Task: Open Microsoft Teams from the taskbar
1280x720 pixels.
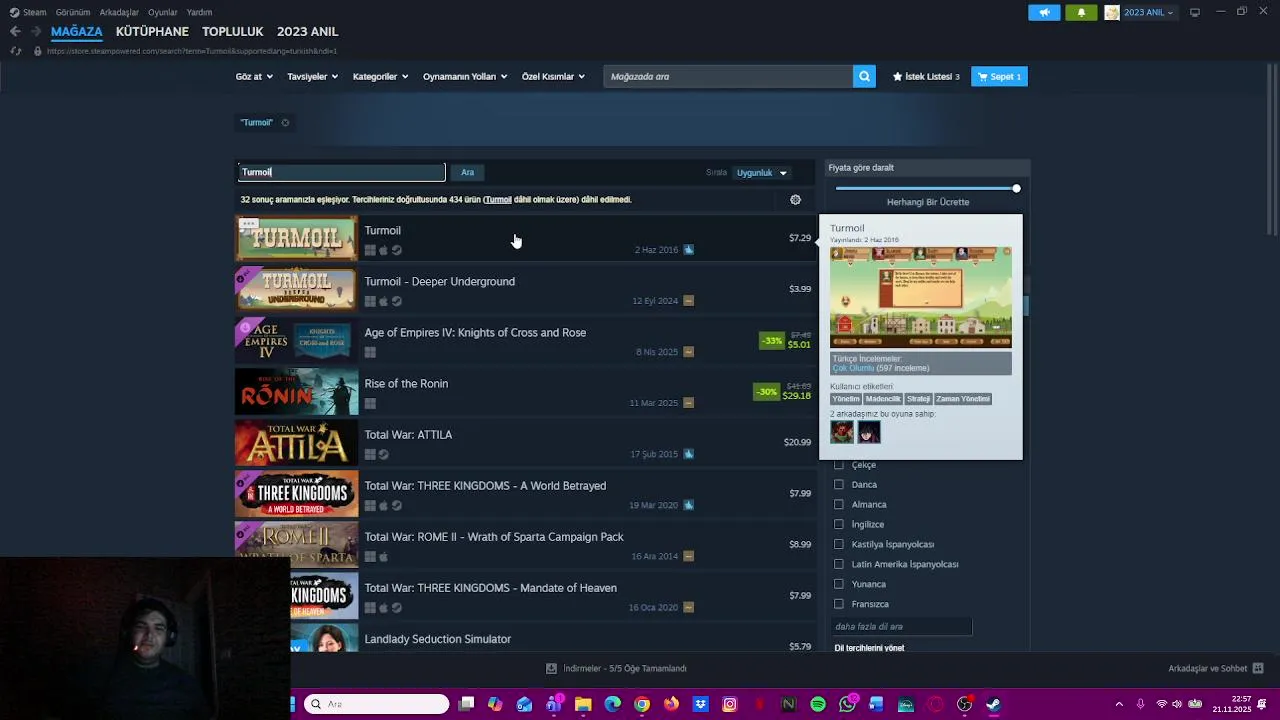Action: [554, 704]
